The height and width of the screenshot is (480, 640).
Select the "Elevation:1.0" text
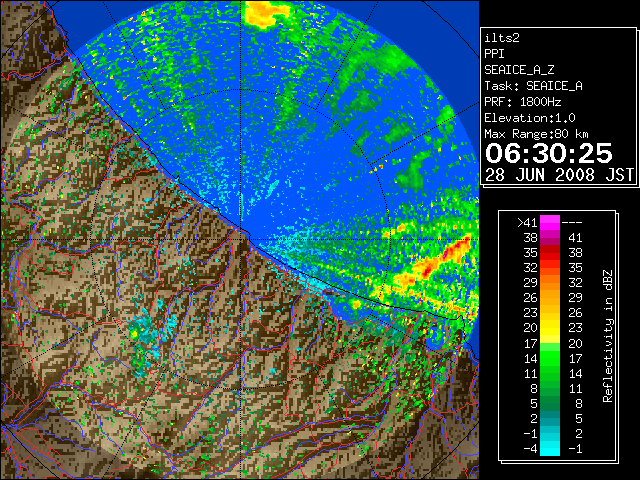(x=530, y=118)
